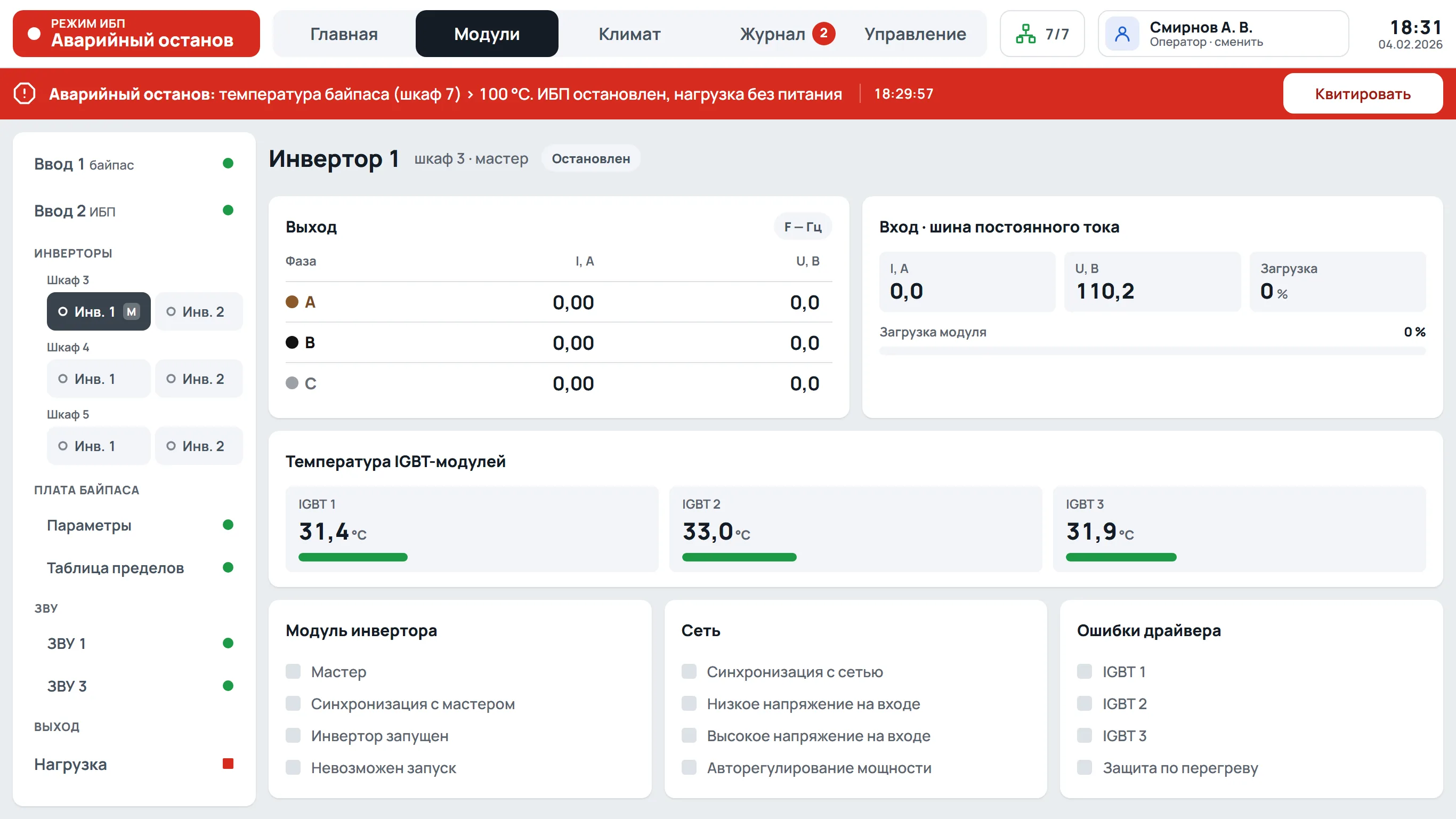
Task: Toggle driver error IGBT 1 checkbox
Action: point(1085,671)
